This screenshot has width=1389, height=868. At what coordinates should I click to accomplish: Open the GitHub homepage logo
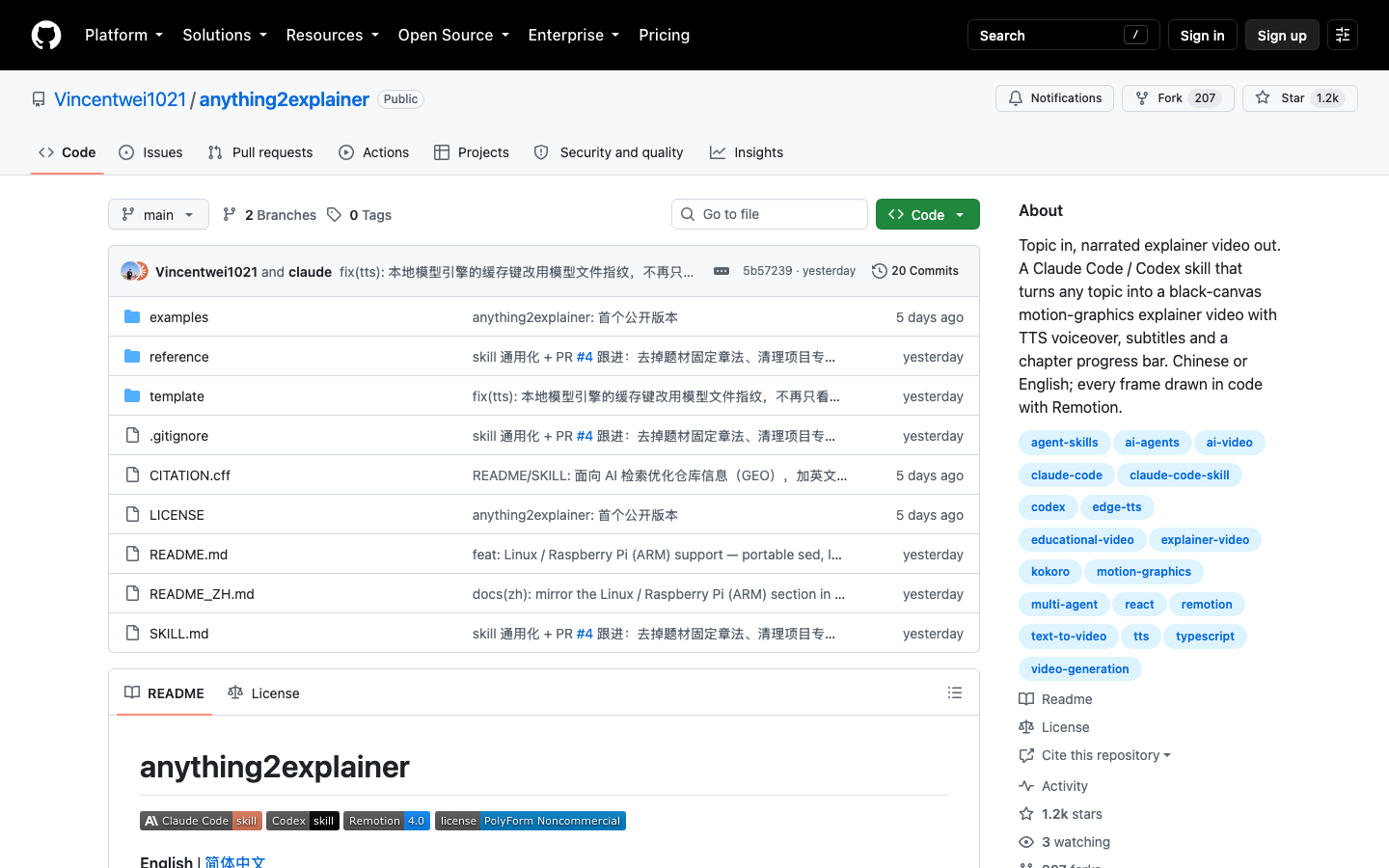point(46,35)
